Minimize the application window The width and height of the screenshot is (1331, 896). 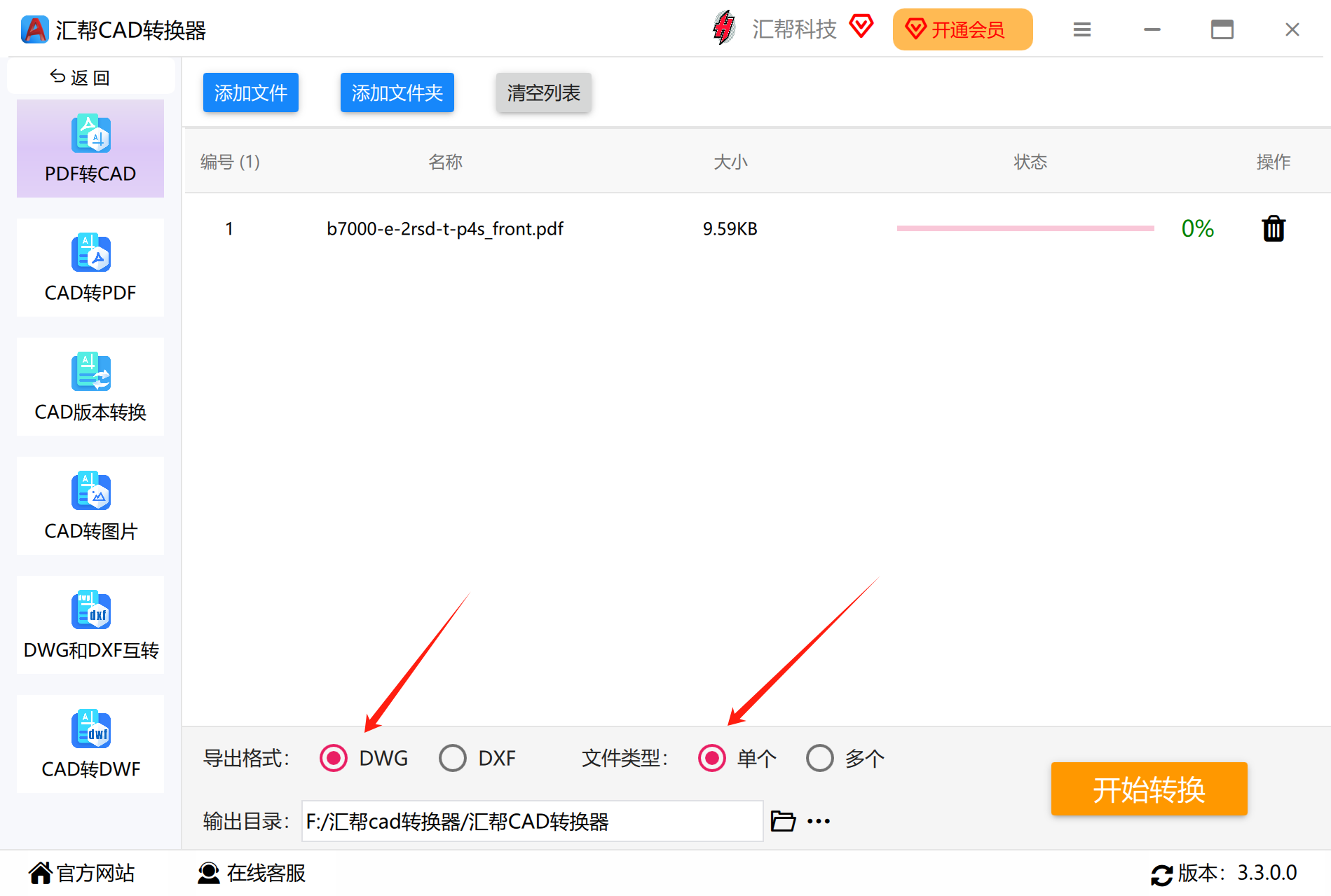click(x=1152, y=29)
